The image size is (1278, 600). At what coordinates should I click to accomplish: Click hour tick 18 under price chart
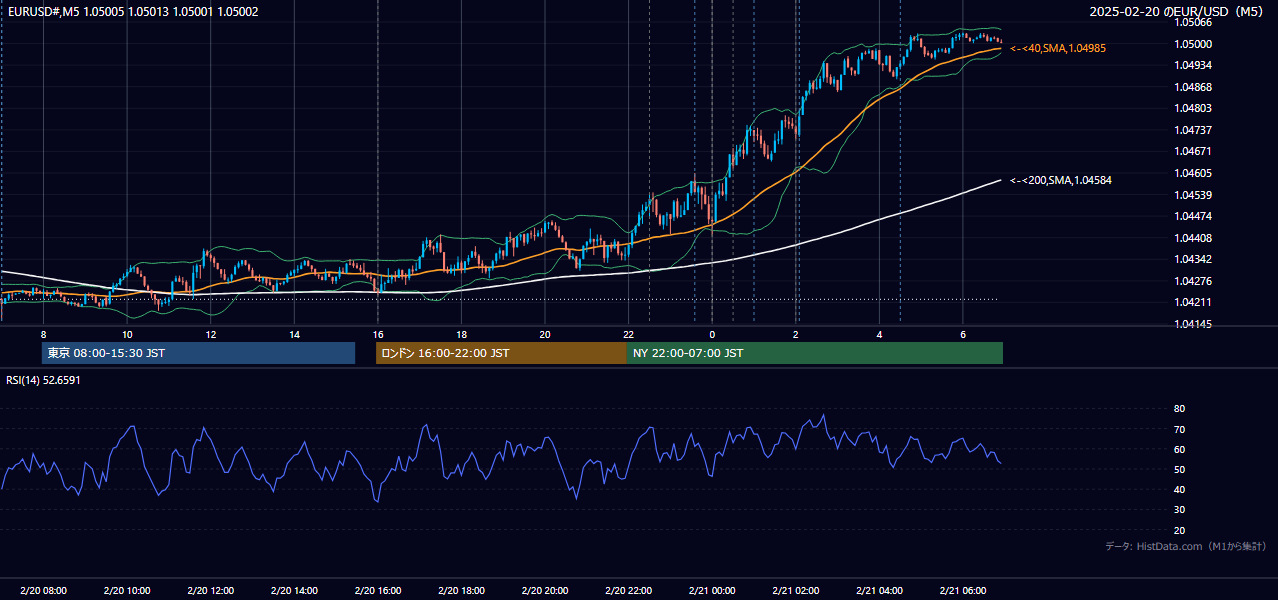461,334
